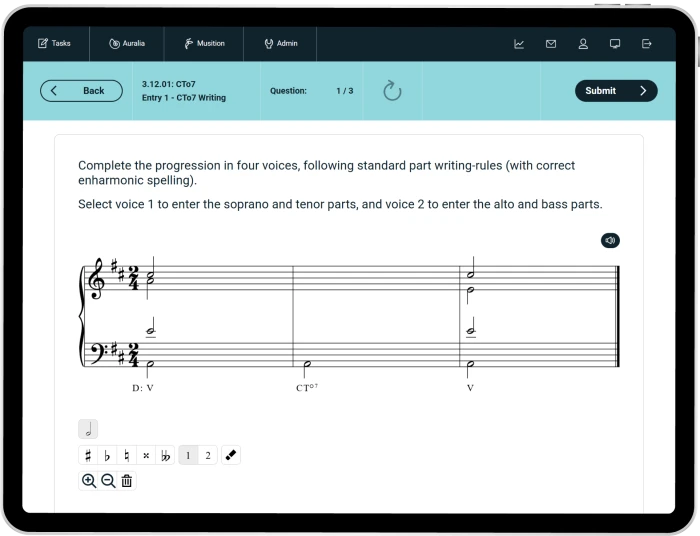Select the natural accidental
The height and width of the screenshot is (536, 700).
click(x=126, y=456)
